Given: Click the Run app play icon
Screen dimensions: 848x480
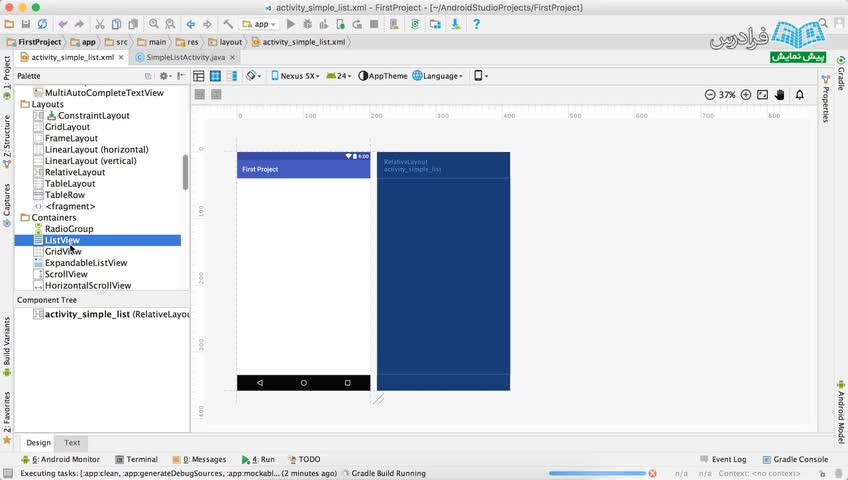Looking at the screenshot, I should 291,23.
